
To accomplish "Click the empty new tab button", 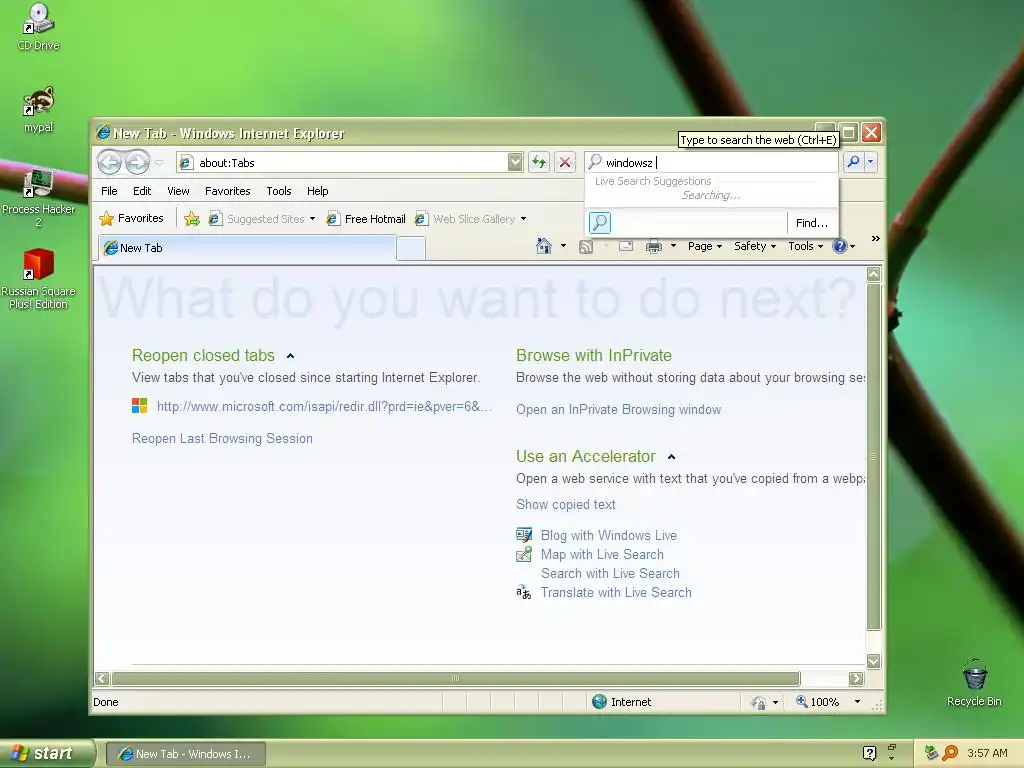I will pyautogui.click(x=411, y=249).
